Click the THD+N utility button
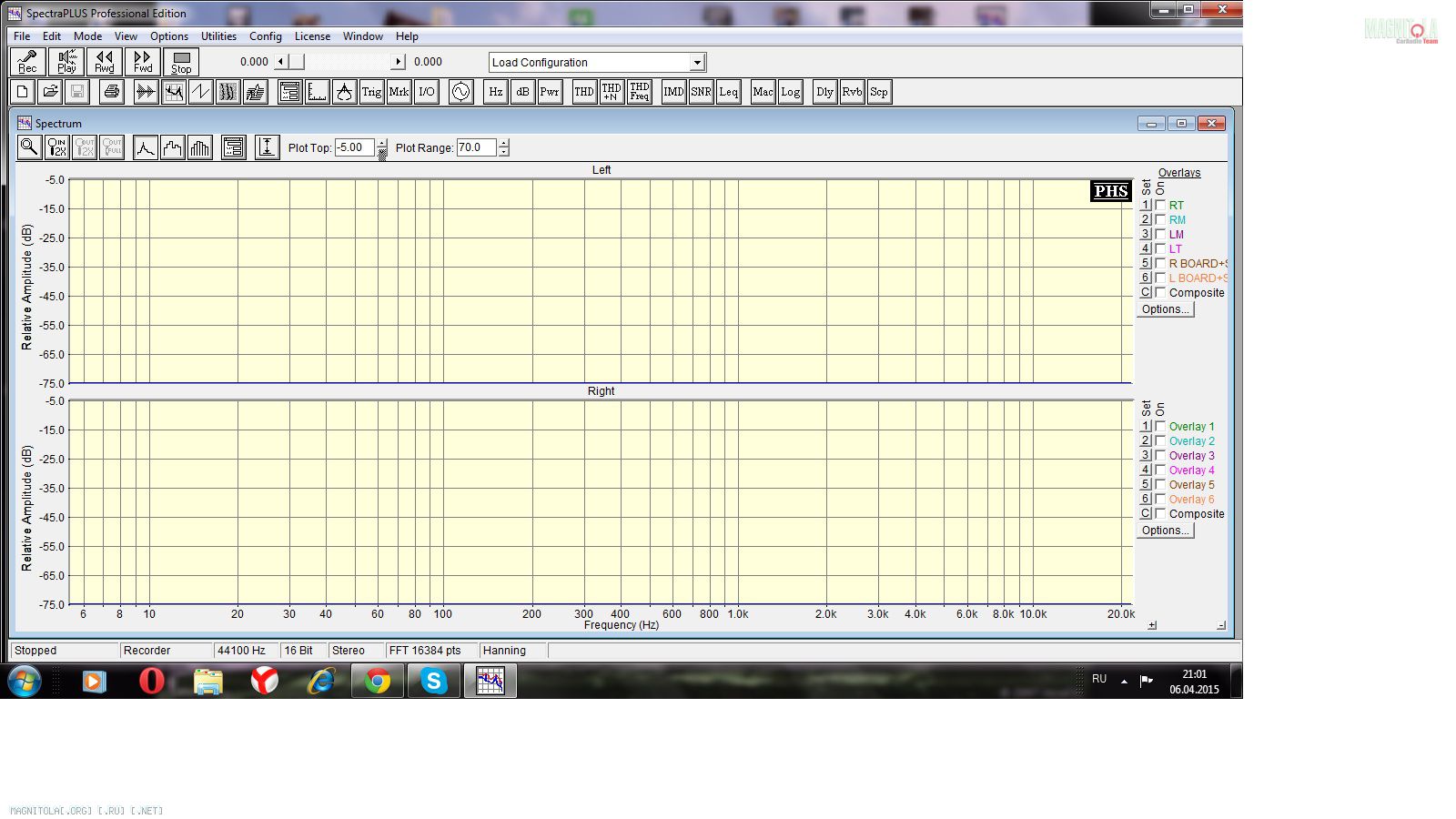 tap(612, 92)
